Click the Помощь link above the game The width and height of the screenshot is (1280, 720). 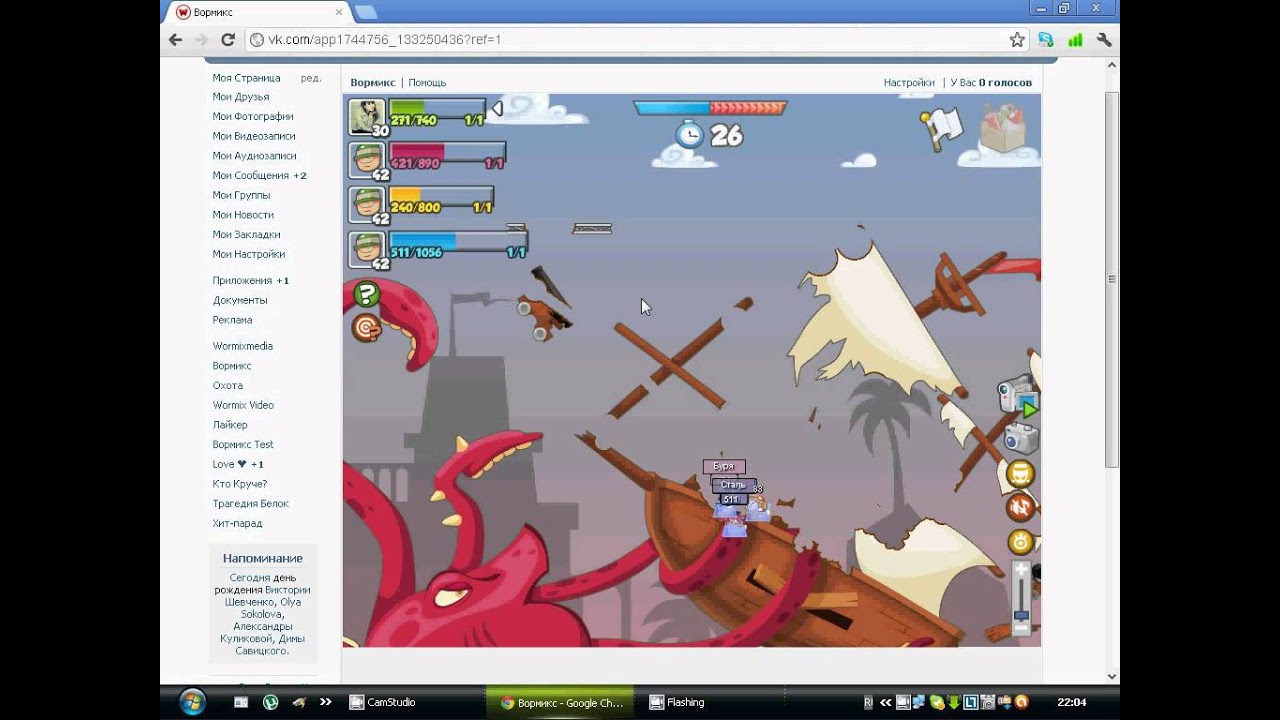(427, 83)
